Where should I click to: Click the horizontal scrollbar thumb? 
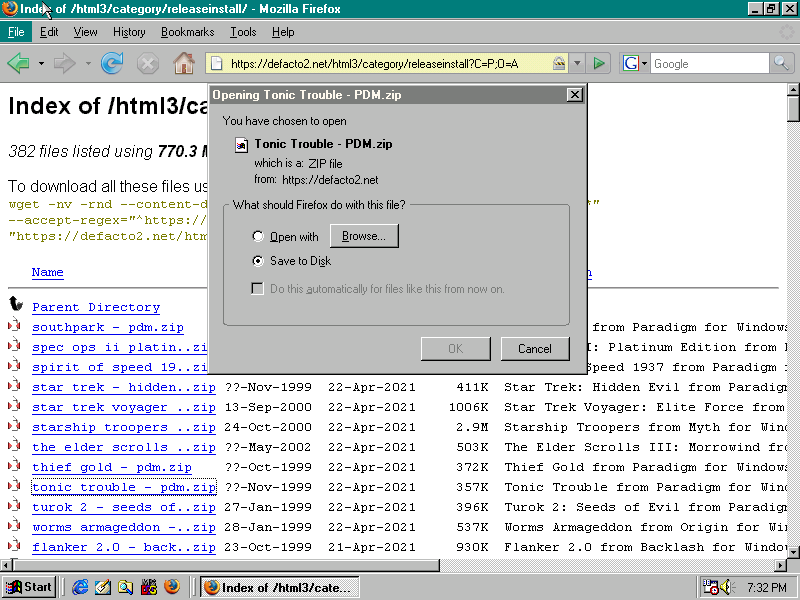[227, 565]
